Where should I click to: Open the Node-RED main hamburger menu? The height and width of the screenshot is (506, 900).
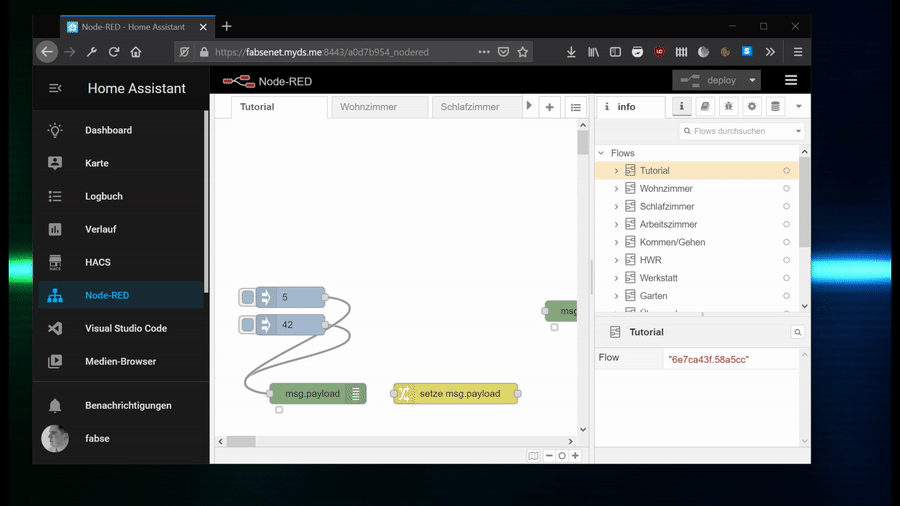(x=791, y=80)
